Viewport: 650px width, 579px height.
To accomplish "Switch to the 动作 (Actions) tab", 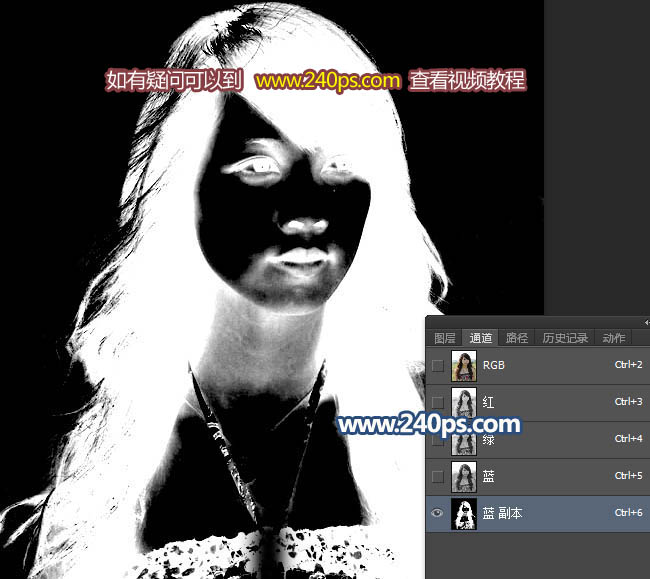I will [x=614, y=338].
